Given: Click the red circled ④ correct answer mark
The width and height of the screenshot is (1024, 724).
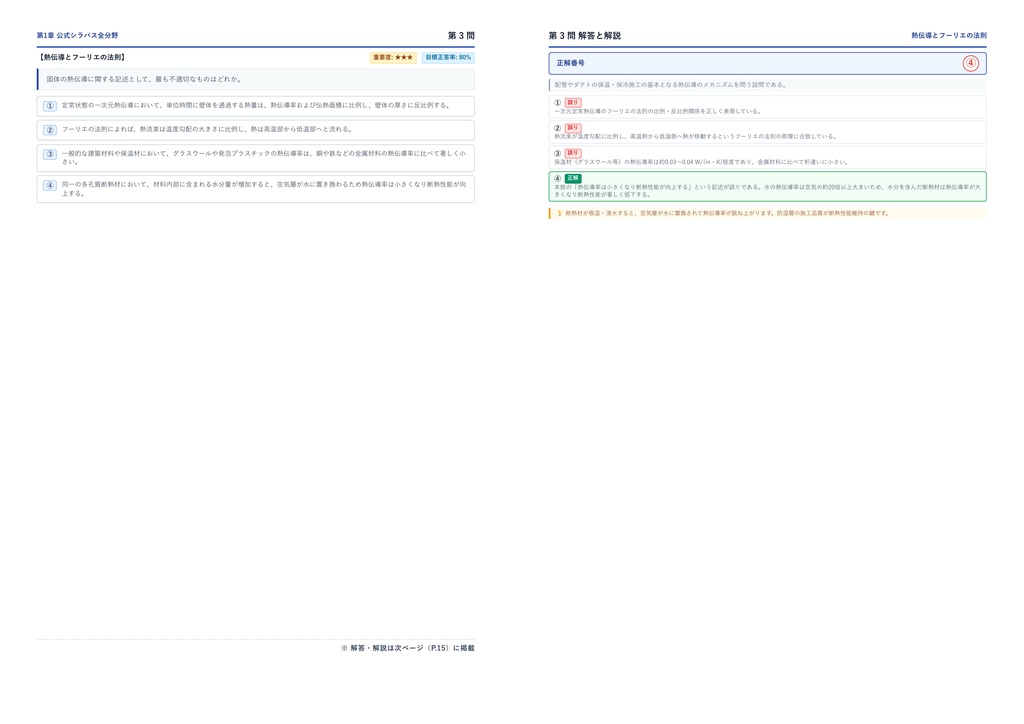Looking at the screenshot, I should click(970, 63).
